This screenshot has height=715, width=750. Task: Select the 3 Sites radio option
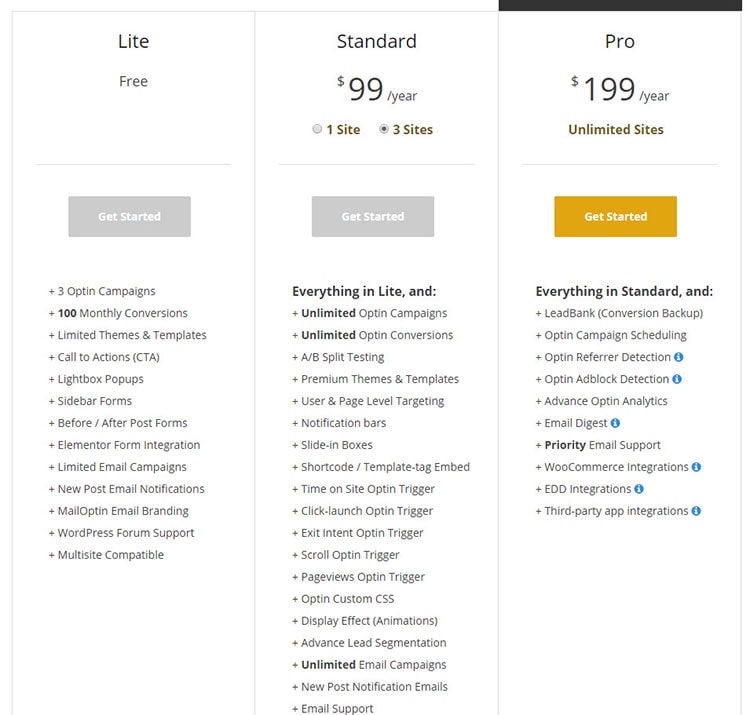pyautogui.click(x=385, y=129)
